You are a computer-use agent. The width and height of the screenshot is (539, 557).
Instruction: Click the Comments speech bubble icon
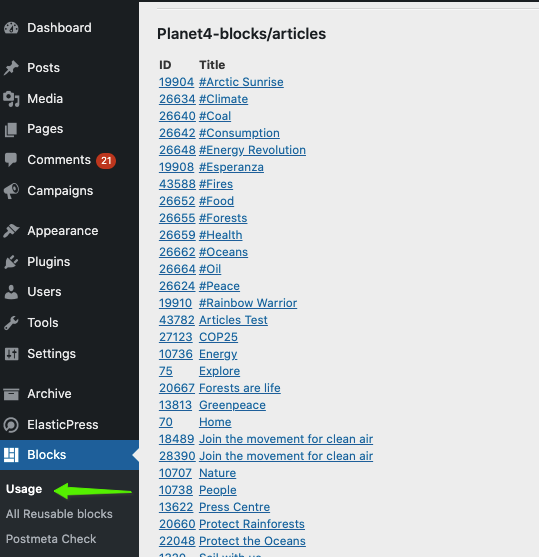pyautogui.click(x=11, y=160)
